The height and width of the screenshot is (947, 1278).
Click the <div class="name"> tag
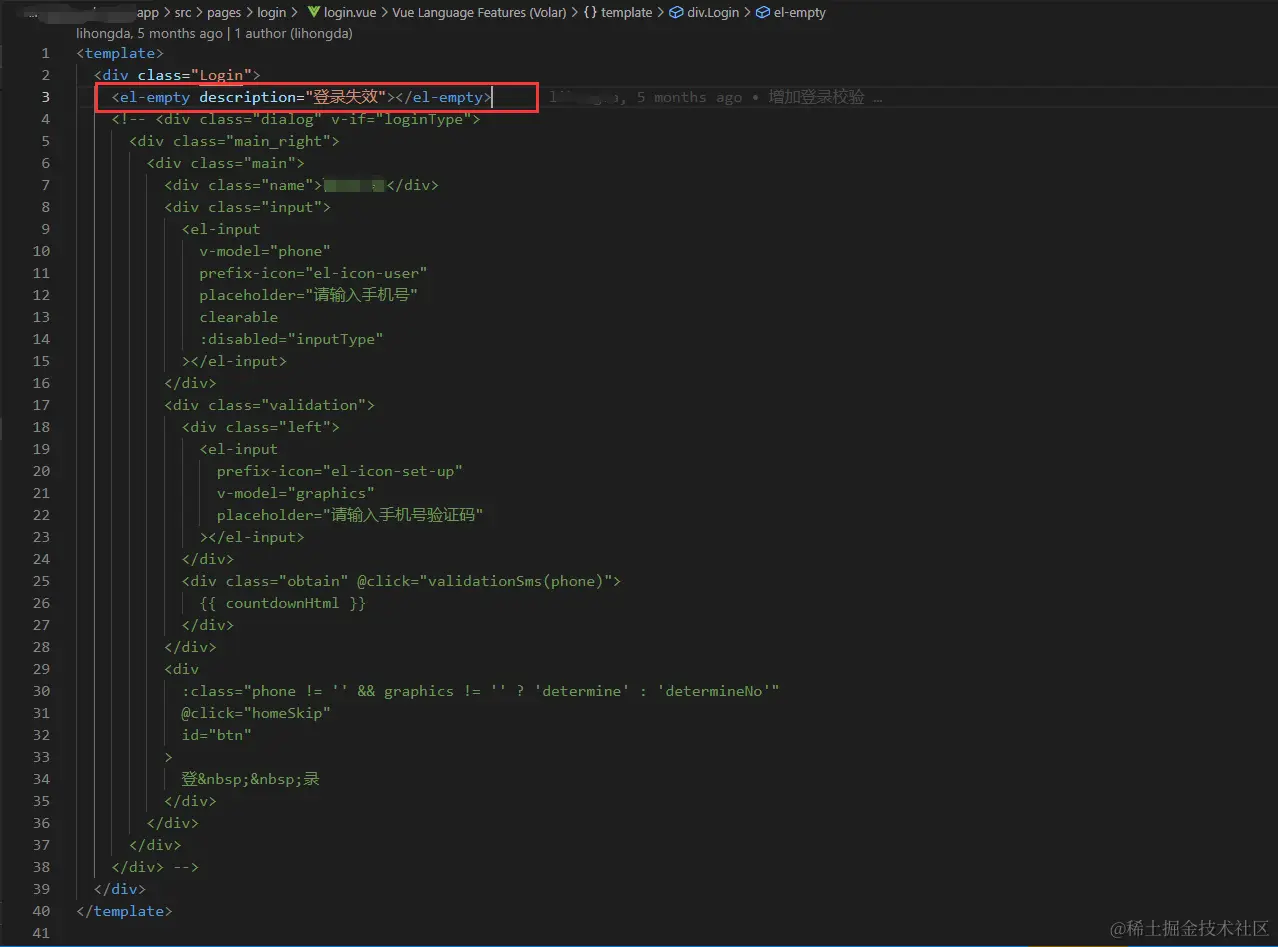243,185
